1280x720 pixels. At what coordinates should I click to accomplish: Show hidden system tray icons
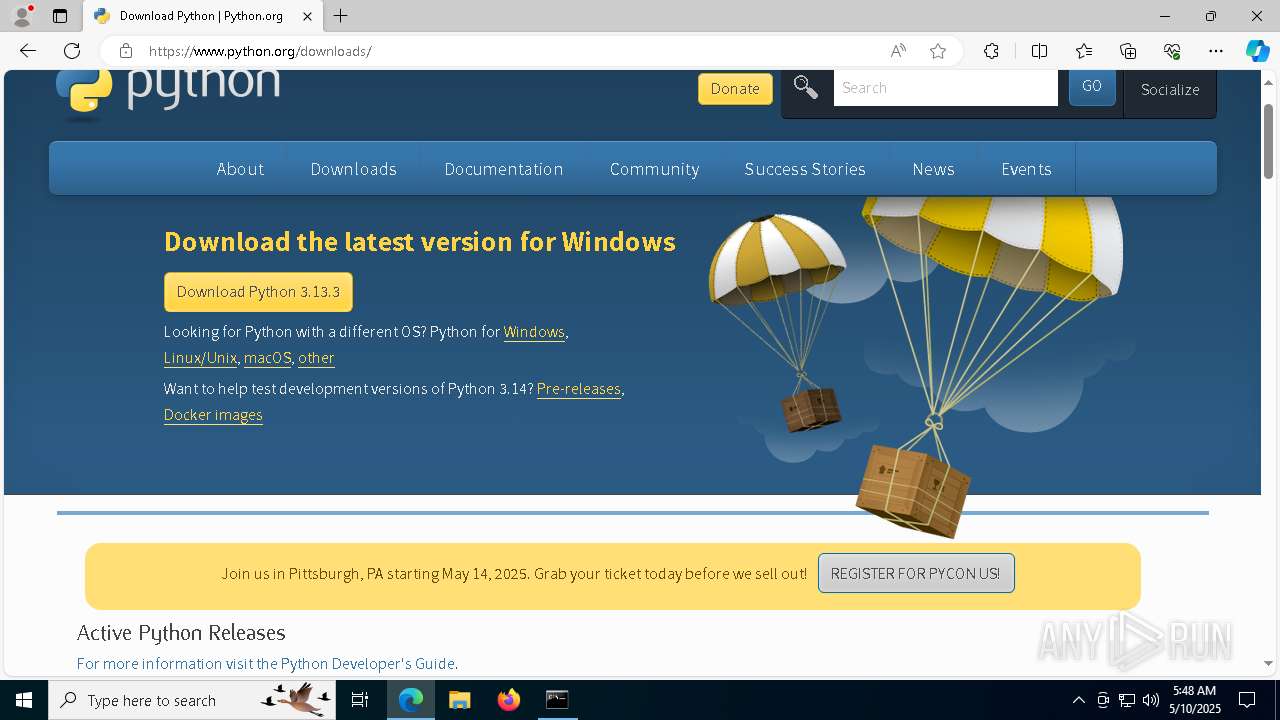coord(1078,700)
